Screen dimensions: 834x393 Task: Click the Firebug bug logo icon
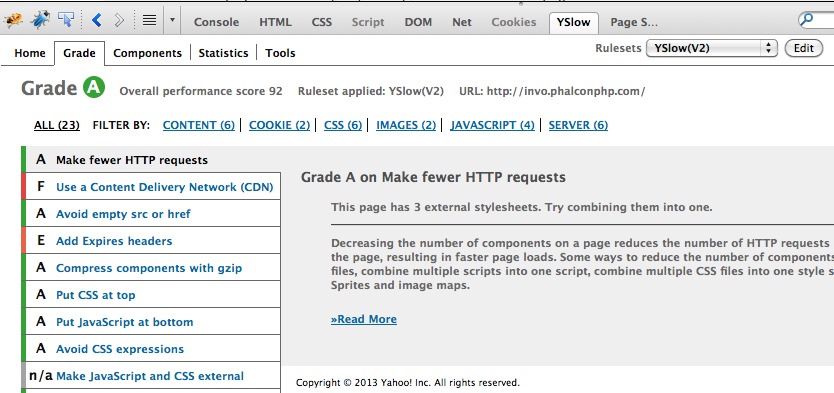pyautogui.click(x=13, y=20)
